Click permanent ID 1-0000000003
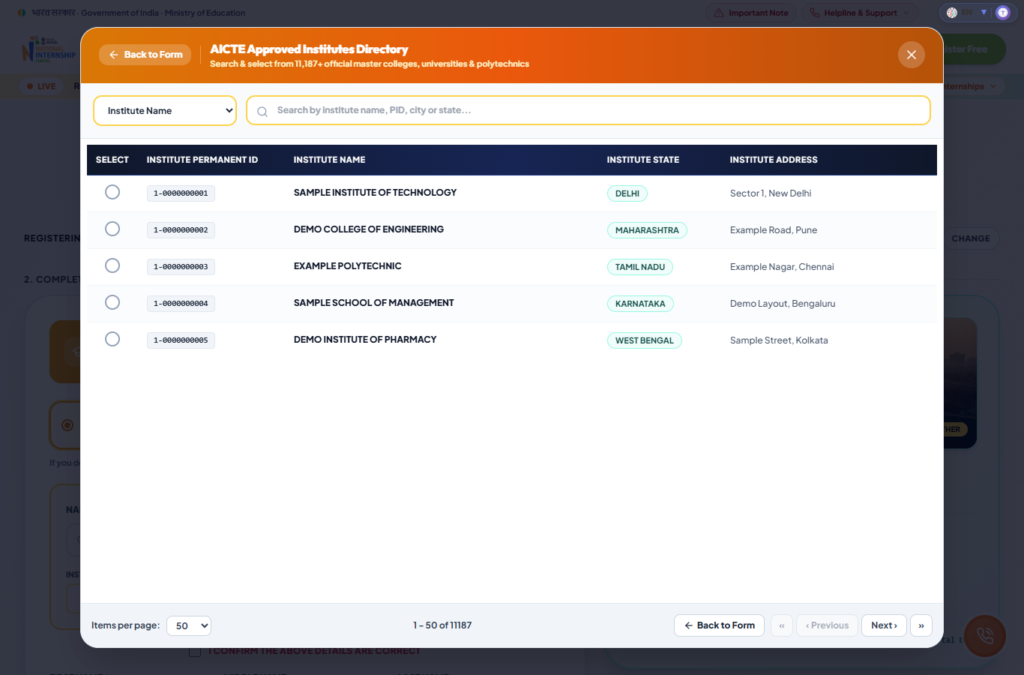The width and height of the screenshot is (1024, 675). pyautogui.click(x=181, y=266)
